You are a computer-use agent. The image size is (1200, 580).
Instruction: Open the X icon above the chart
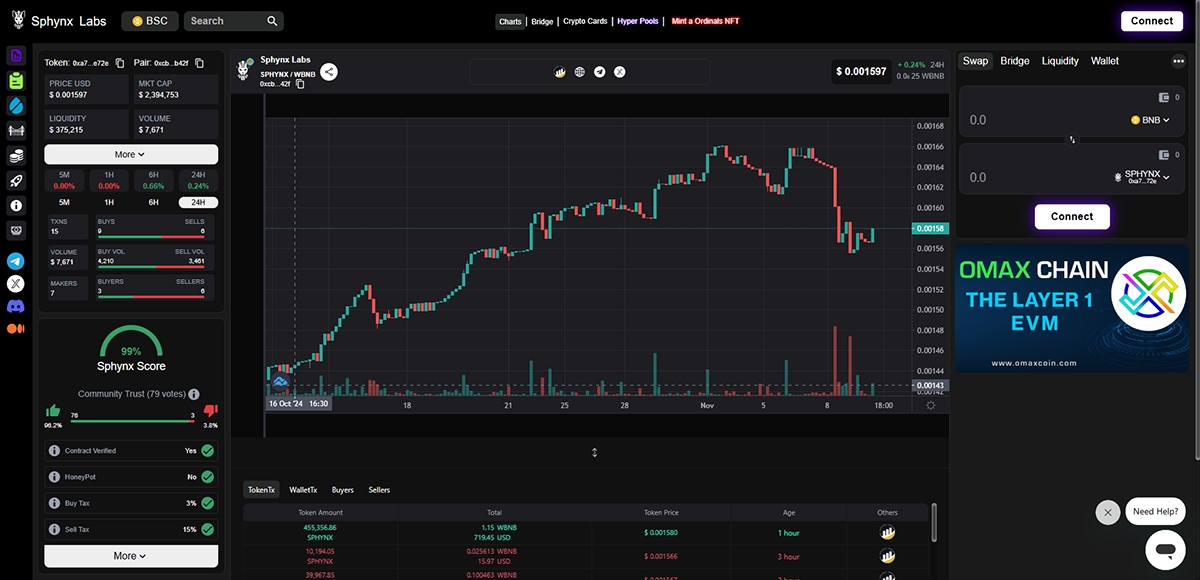coord(619,72)
